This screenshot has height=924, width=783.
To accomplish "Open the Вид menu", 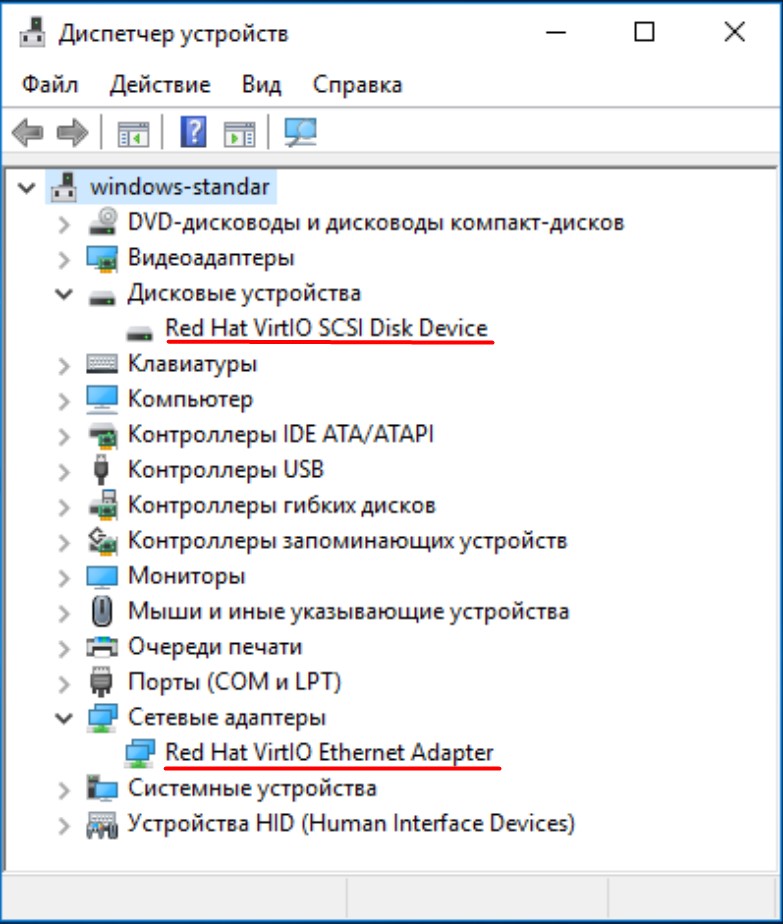I will tap(261, 84).
